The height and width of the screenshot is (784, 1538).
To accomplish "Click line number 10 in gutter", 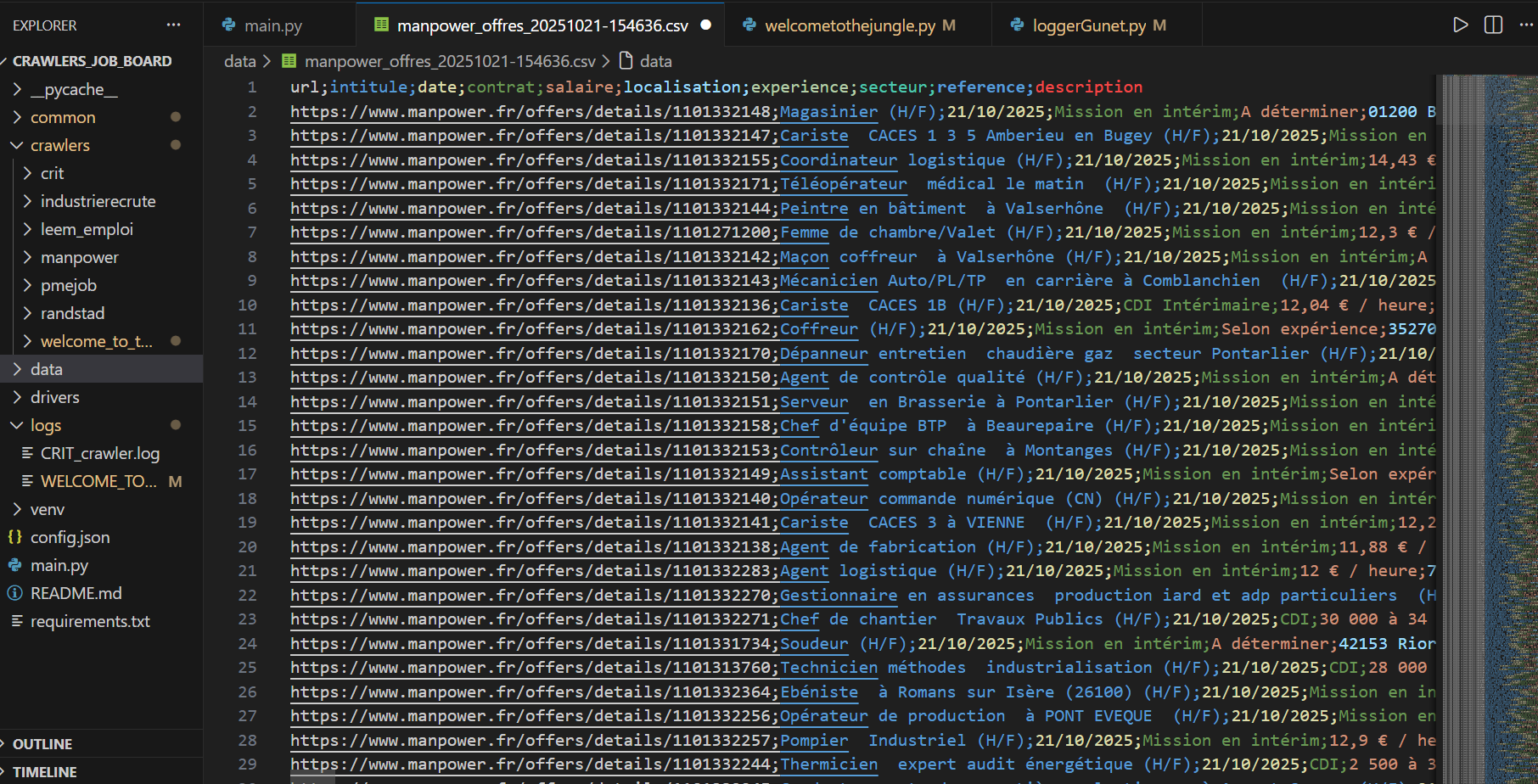I will click(x=247, y=305).
